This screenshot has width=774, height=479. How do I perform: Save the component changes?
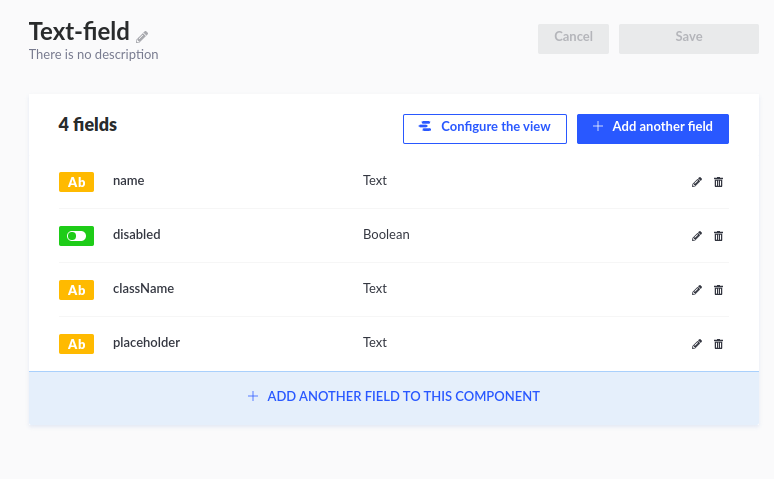point(689,39)
